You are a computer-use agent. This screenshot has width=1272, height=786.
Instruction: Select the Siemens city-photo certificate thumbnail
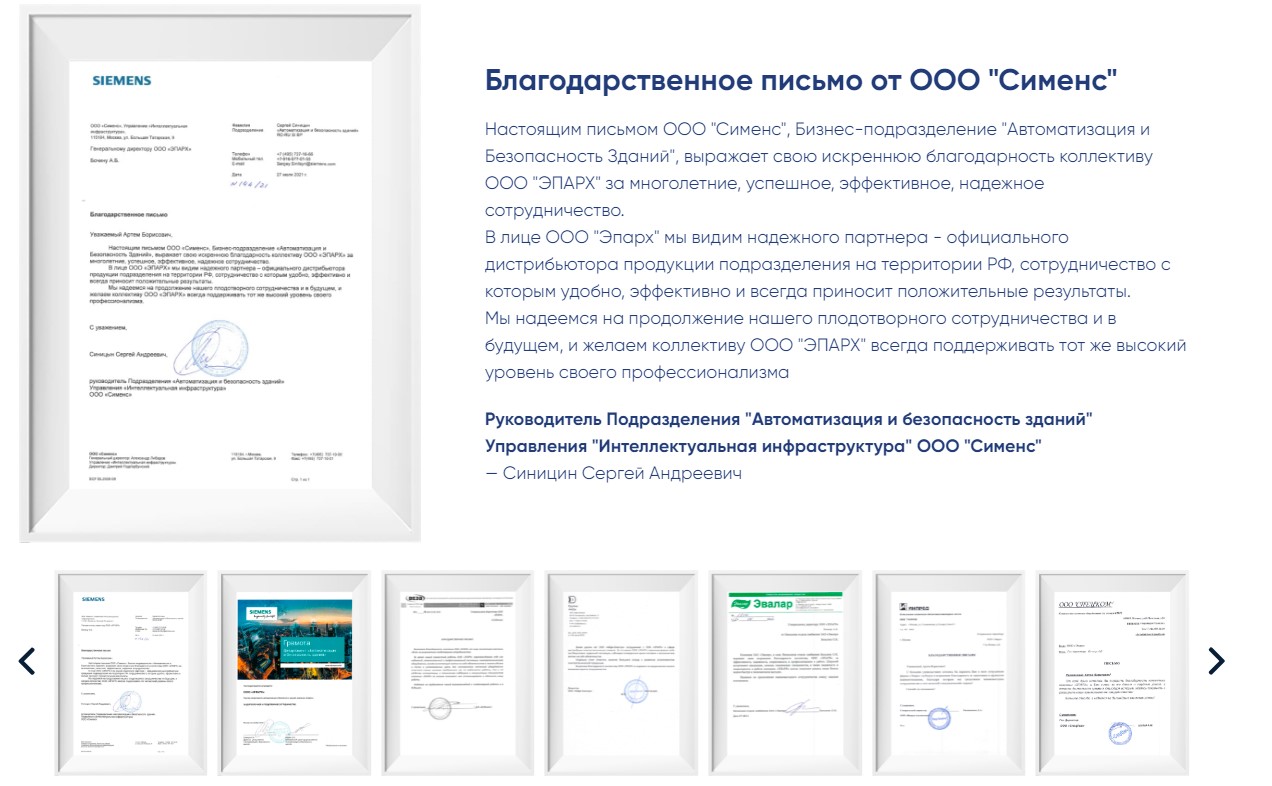point(294,672)
